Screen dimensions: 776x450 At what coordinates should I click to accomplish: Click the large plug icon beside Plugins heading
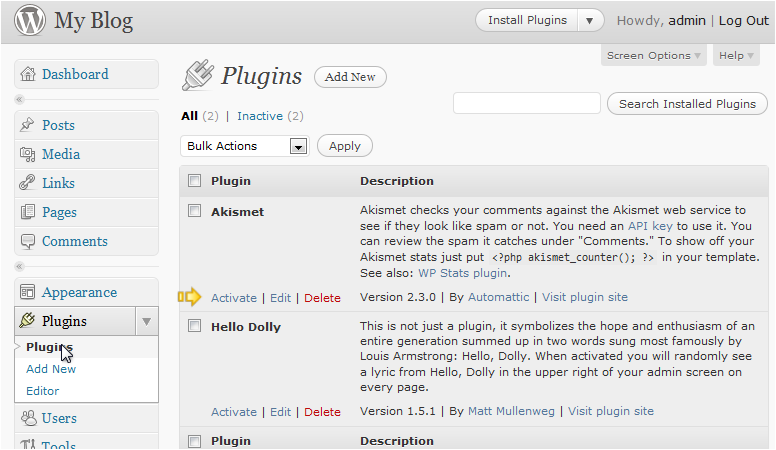point(198,76)
